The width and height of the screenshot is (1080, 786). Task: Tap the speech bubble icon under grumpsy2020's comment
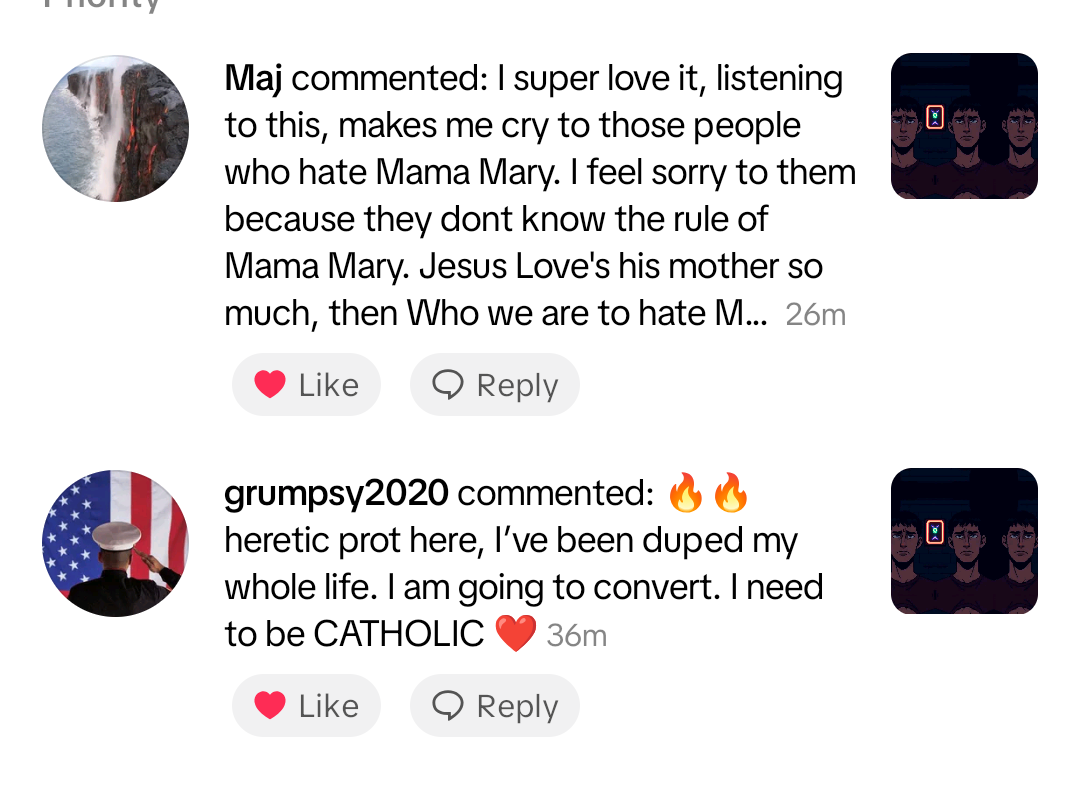[447, 706]
